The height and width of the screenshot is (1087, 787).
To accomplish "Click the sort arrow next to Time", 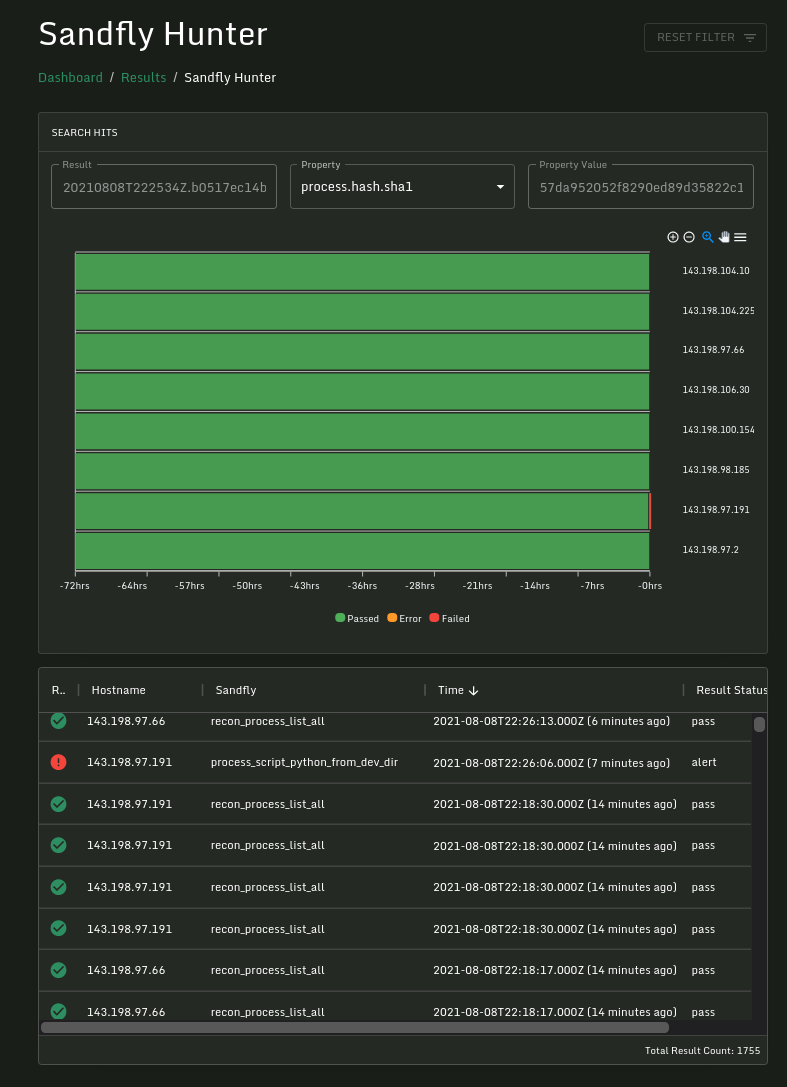I will coord(474,690).
